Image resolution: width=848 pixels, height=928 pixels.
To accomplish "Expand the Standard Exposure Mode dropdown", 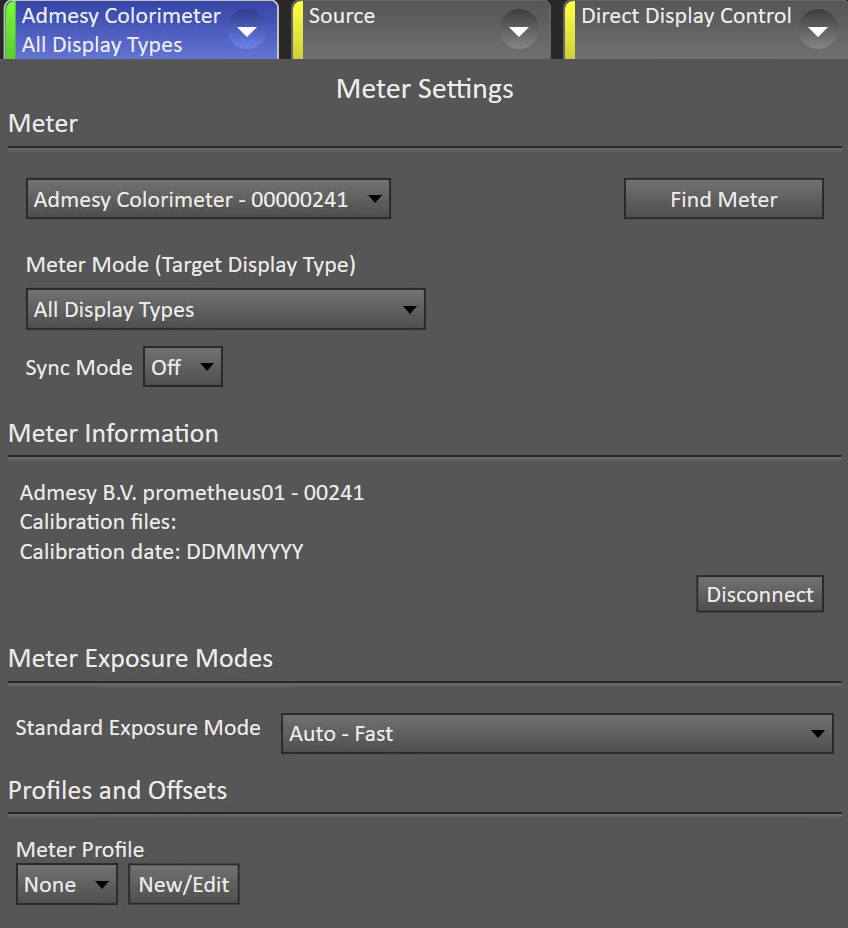I will (x=557, y=733).
